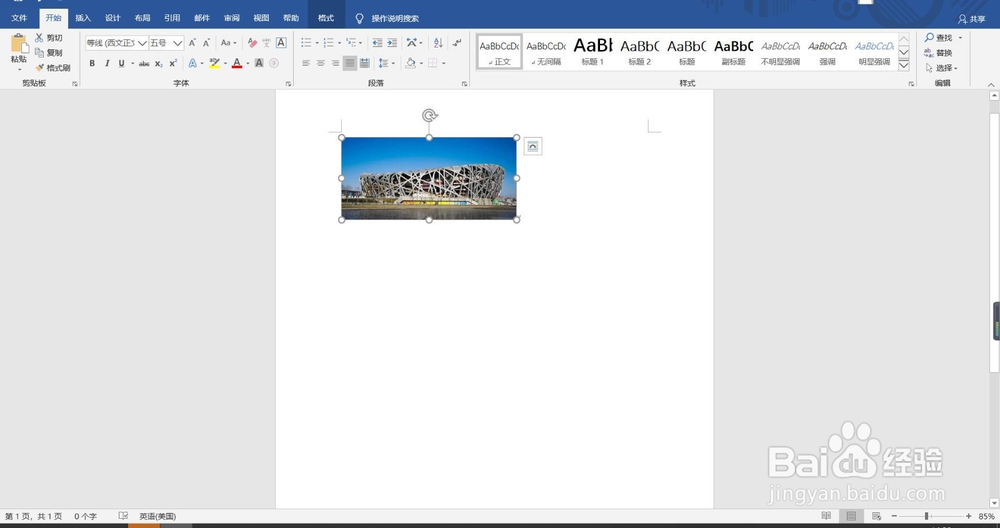Click the 英语(美国) language indicator
The image size is (1000, 528).
point(158,517)
